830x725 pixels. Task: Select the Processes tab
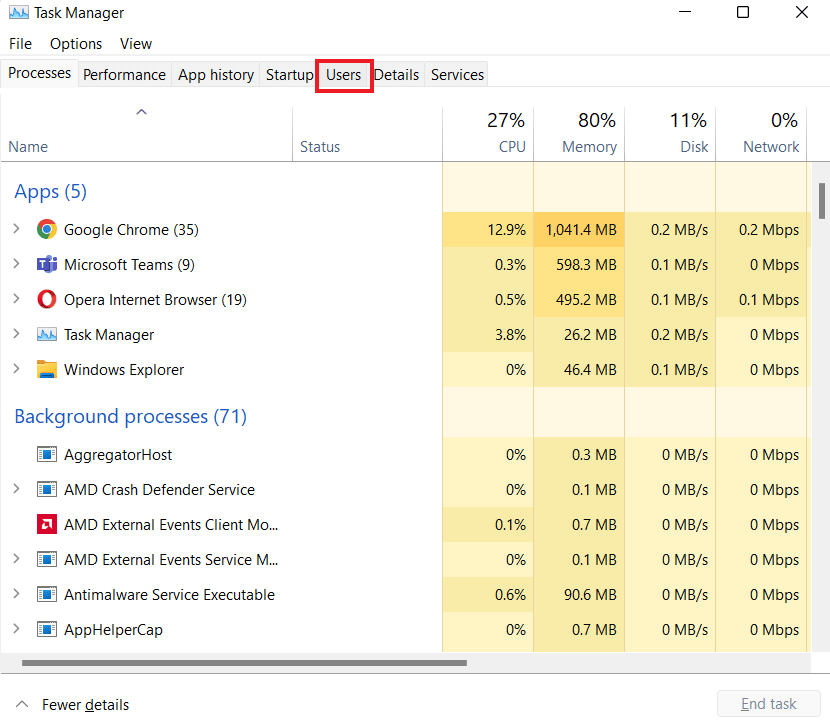click(x=40, y=72)
